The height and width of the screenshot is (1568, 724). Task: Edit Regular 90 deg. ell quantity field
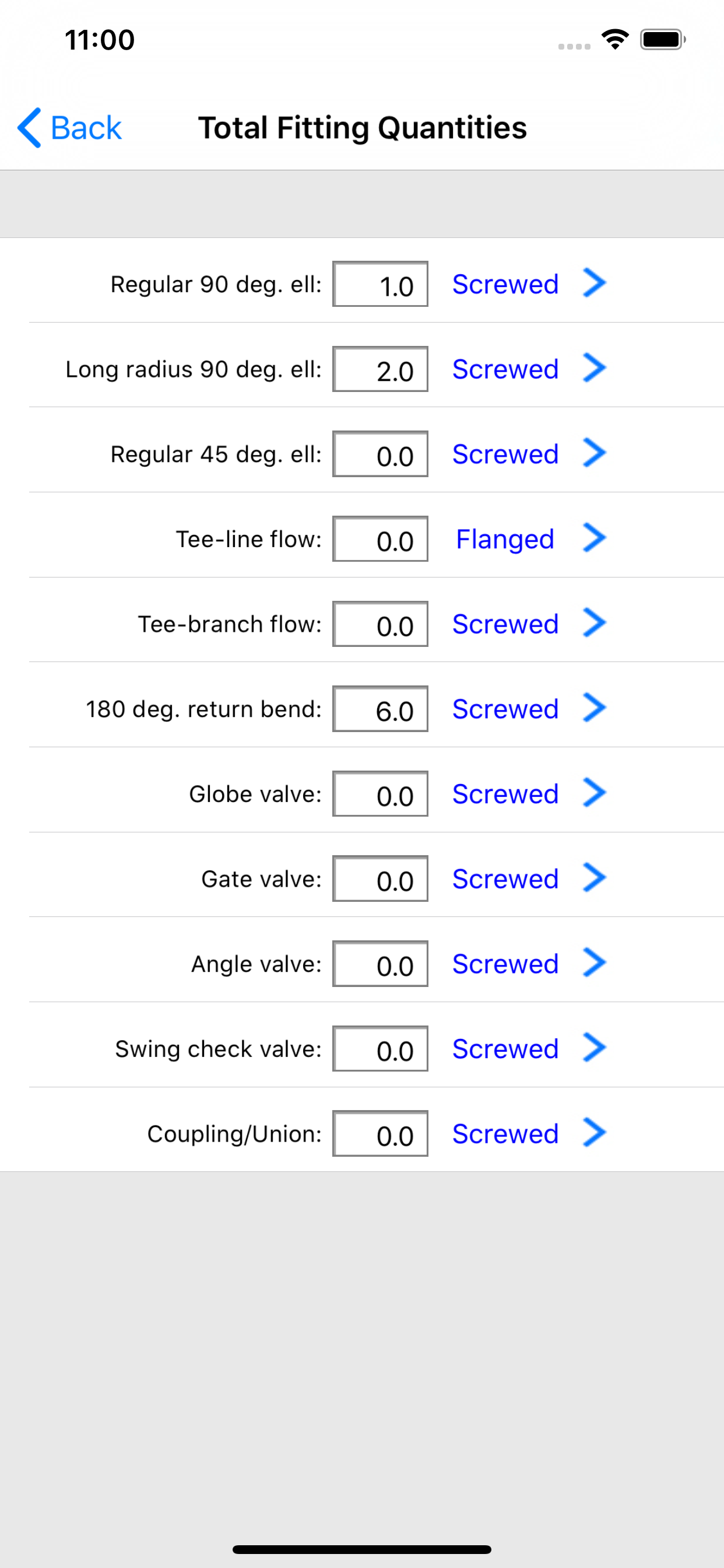coord(380,284)
